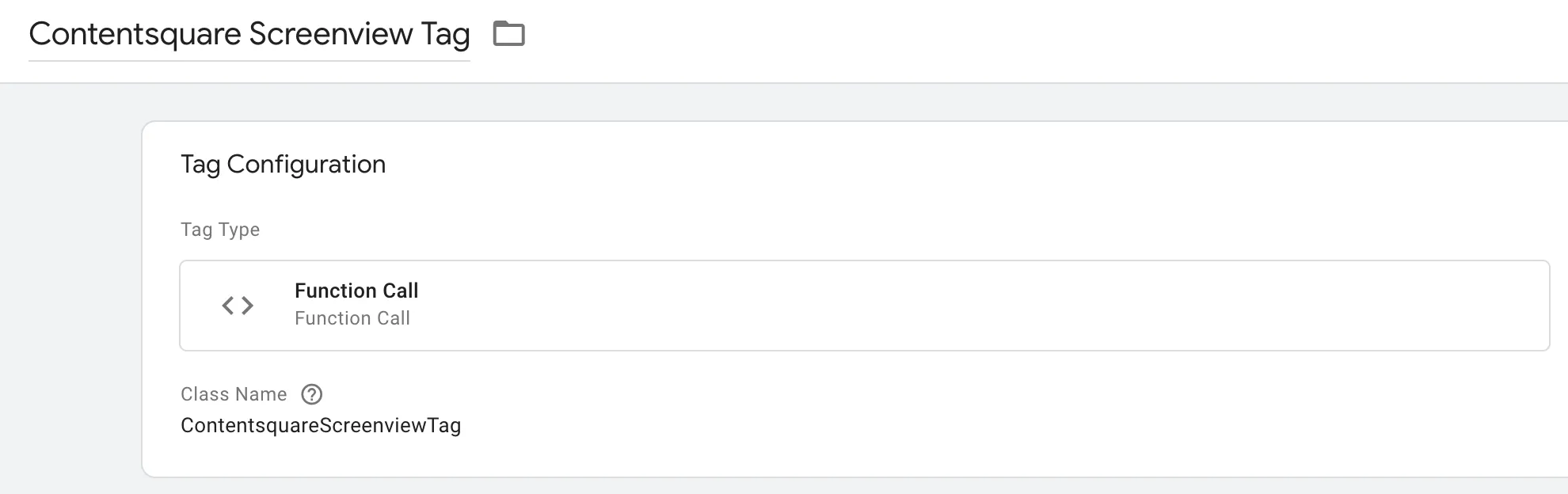The width and height of the screenshot is (1568, 494).
Task: Rename the Contentsquare Screenview Tag title field
Action: coord(249,35)
